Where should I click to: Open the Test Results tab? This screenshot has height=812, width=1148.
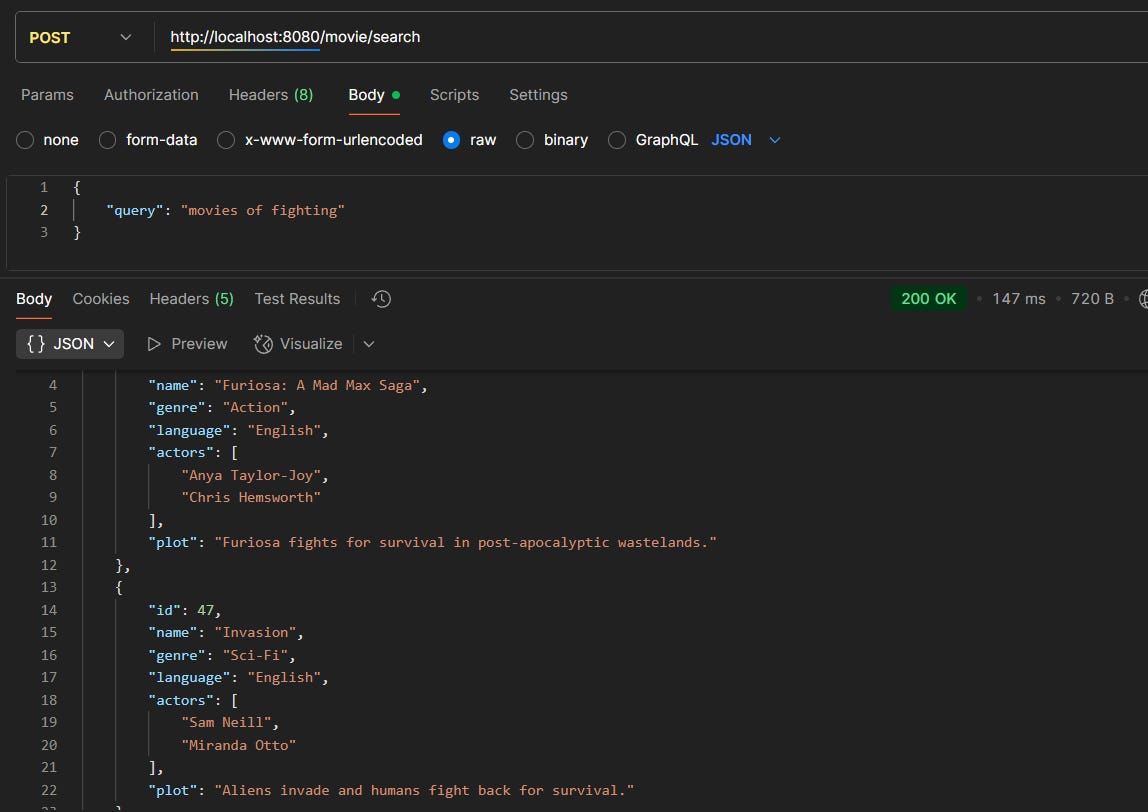click(297, 298)
